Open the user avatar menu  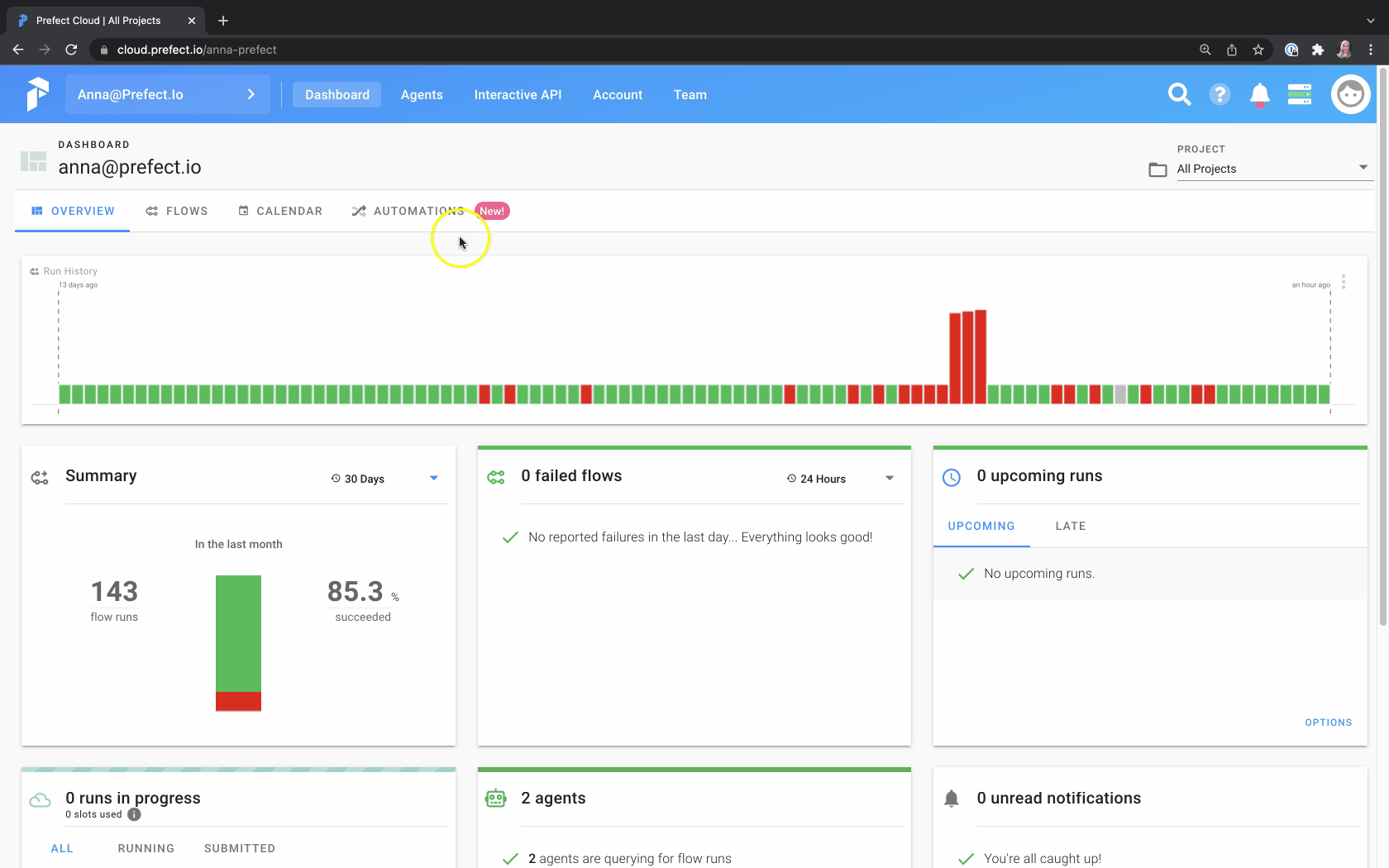[1351, 94]
